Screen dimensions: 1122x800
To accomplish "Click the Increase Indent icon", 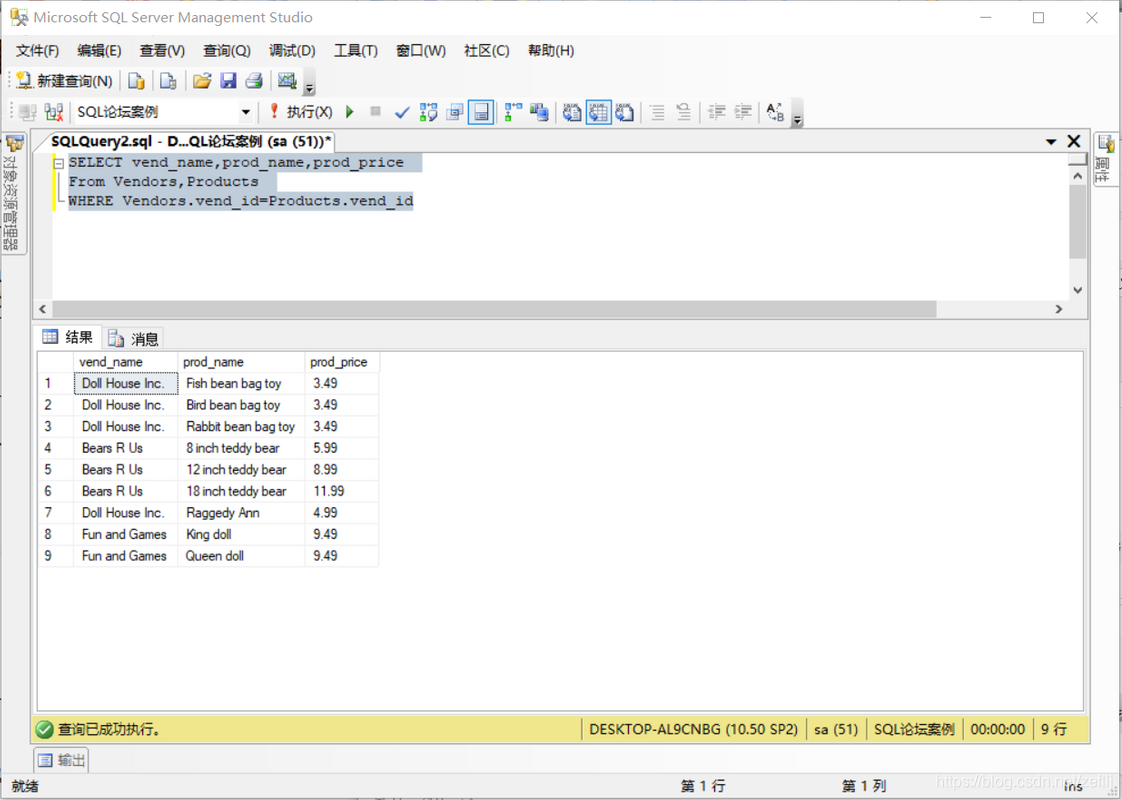I will [743, 112].
